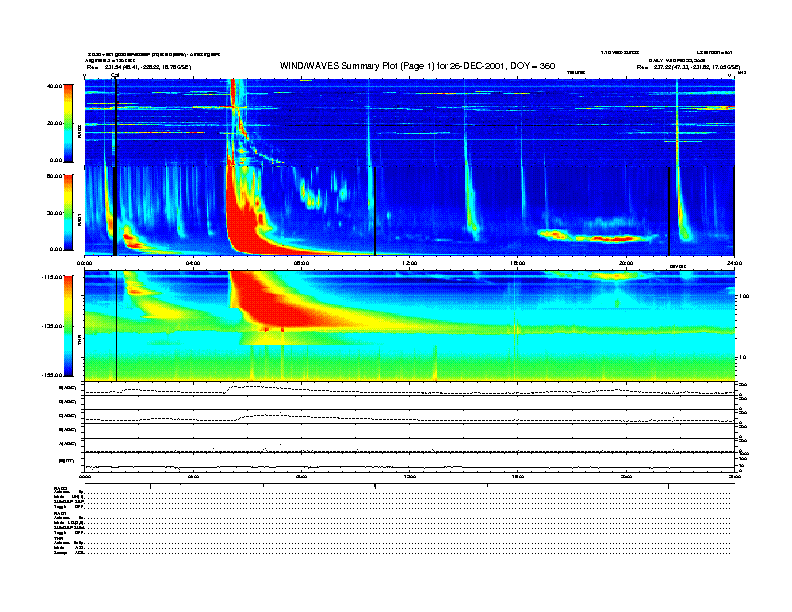This screenshot has width=792, height=612.
Task: Click the 08:00 tick label below RAD1 panel
Action: point(301,263)
